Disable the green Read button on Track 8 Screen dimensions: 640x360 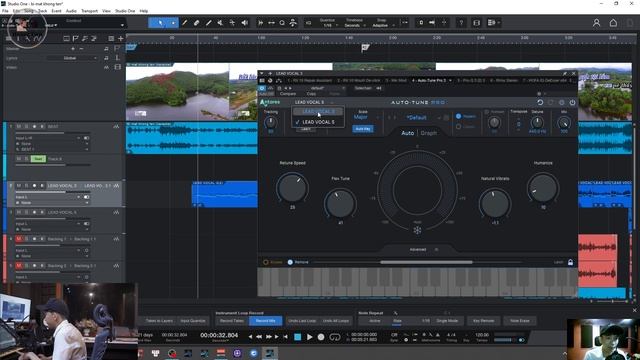click(x=38, y=159)
